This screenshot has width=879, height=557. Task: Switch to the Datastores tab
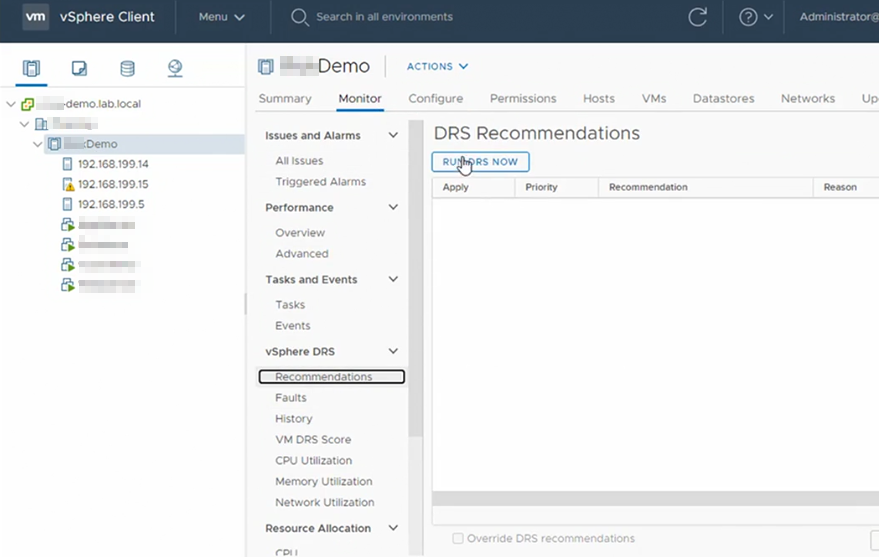click(723, 99)
